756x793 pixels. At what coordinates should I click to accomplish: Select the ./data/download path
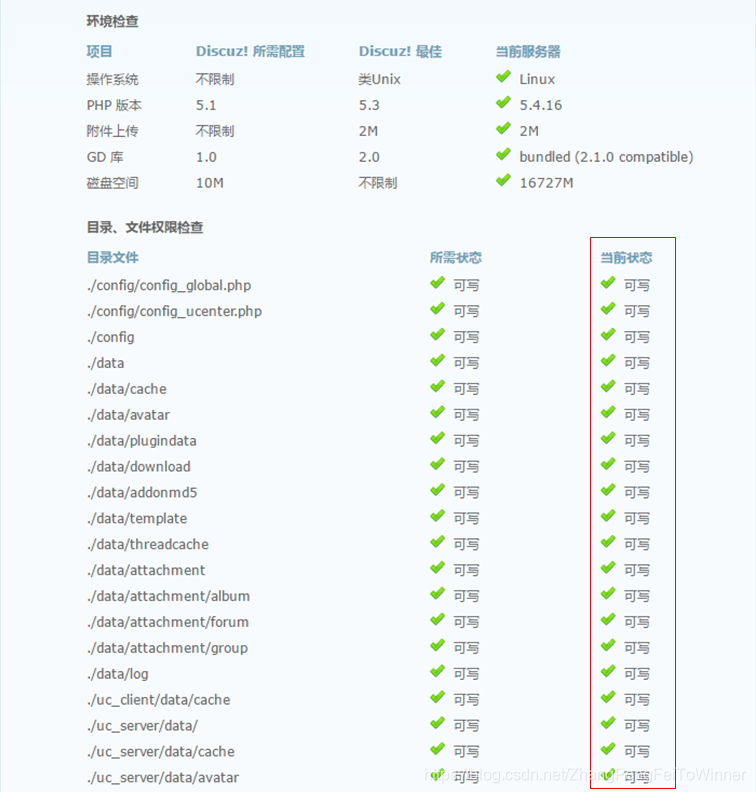click(x=139, y=466)
